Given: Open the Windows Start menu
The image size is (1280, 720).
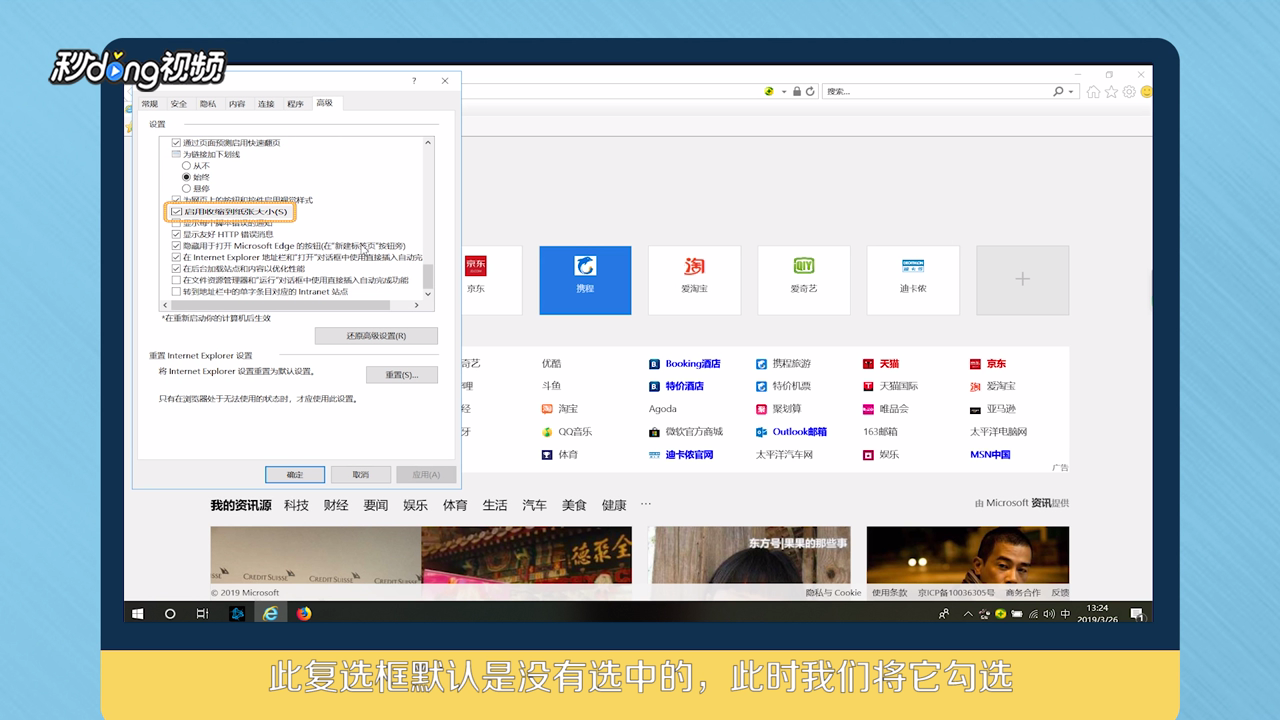Looking at the screenshot, I should click(138, 613).
